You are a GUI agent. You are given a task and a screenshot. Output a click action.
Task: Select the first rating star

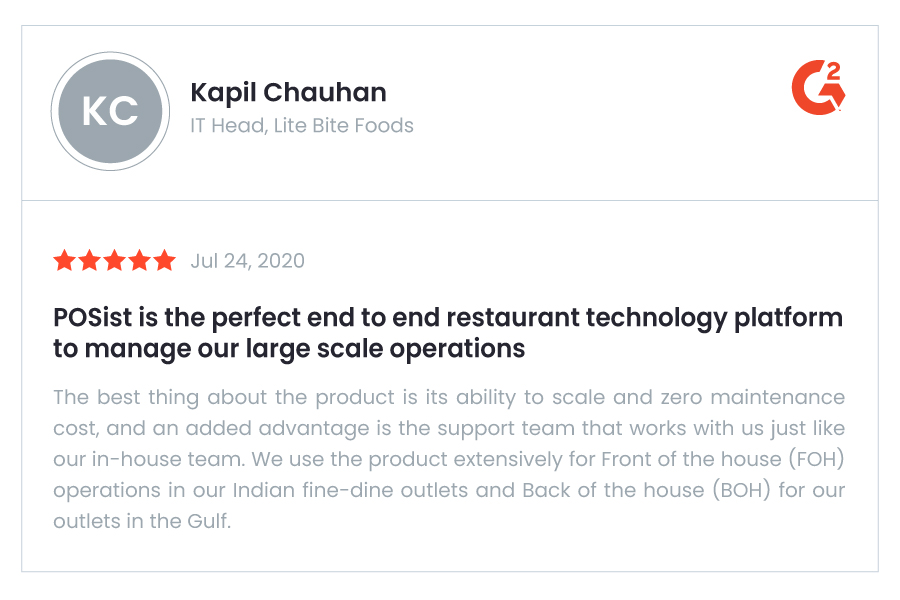point(64,260)
